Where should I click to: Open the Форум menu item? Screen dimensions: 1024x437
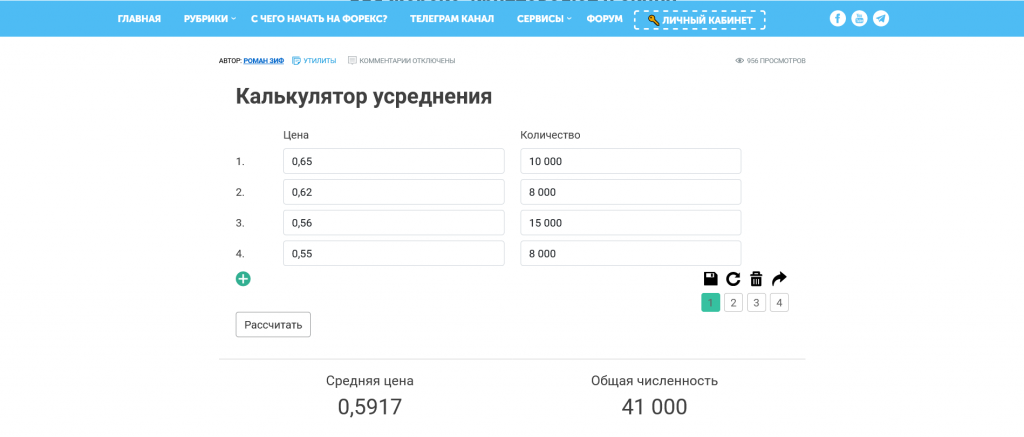pyautogui.click(x=604, y=19)
